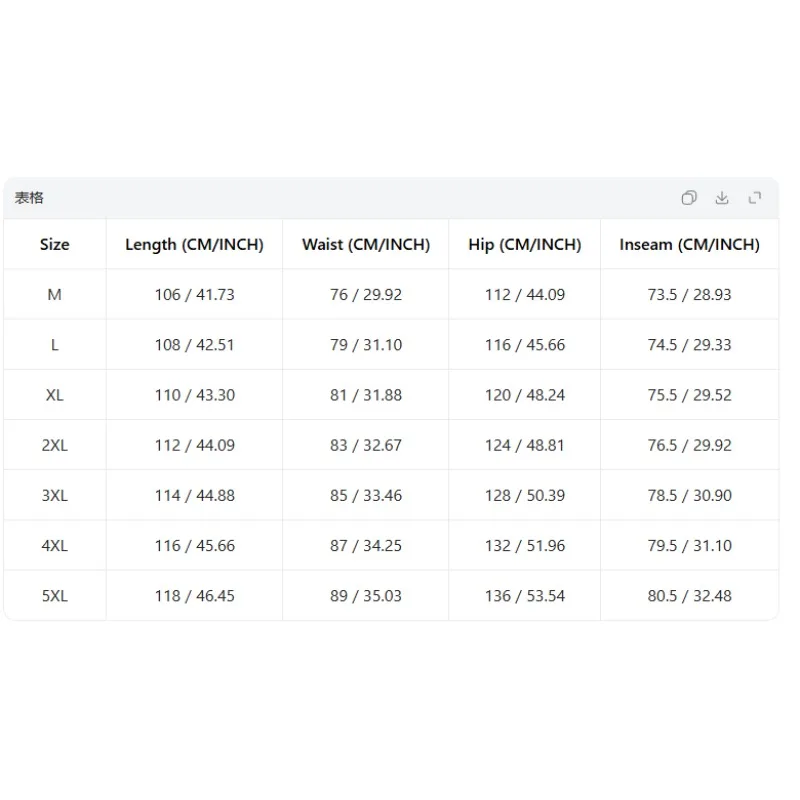This screenshot has height=800, width=800.
Task: Select hip value 120 / 48.24
Action: point(525,395)
